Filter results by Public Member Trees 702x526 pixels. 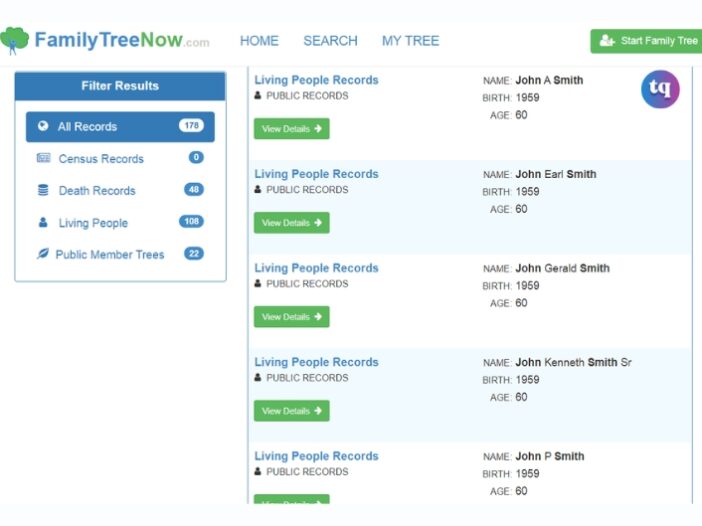(120, 254)
